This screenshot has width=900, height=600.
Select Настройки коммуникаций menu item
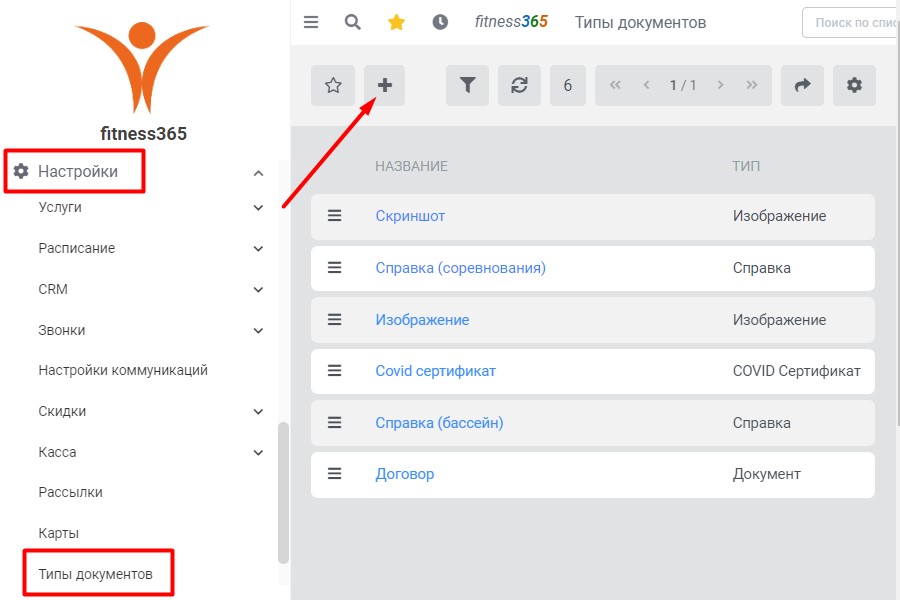[123, 370]
